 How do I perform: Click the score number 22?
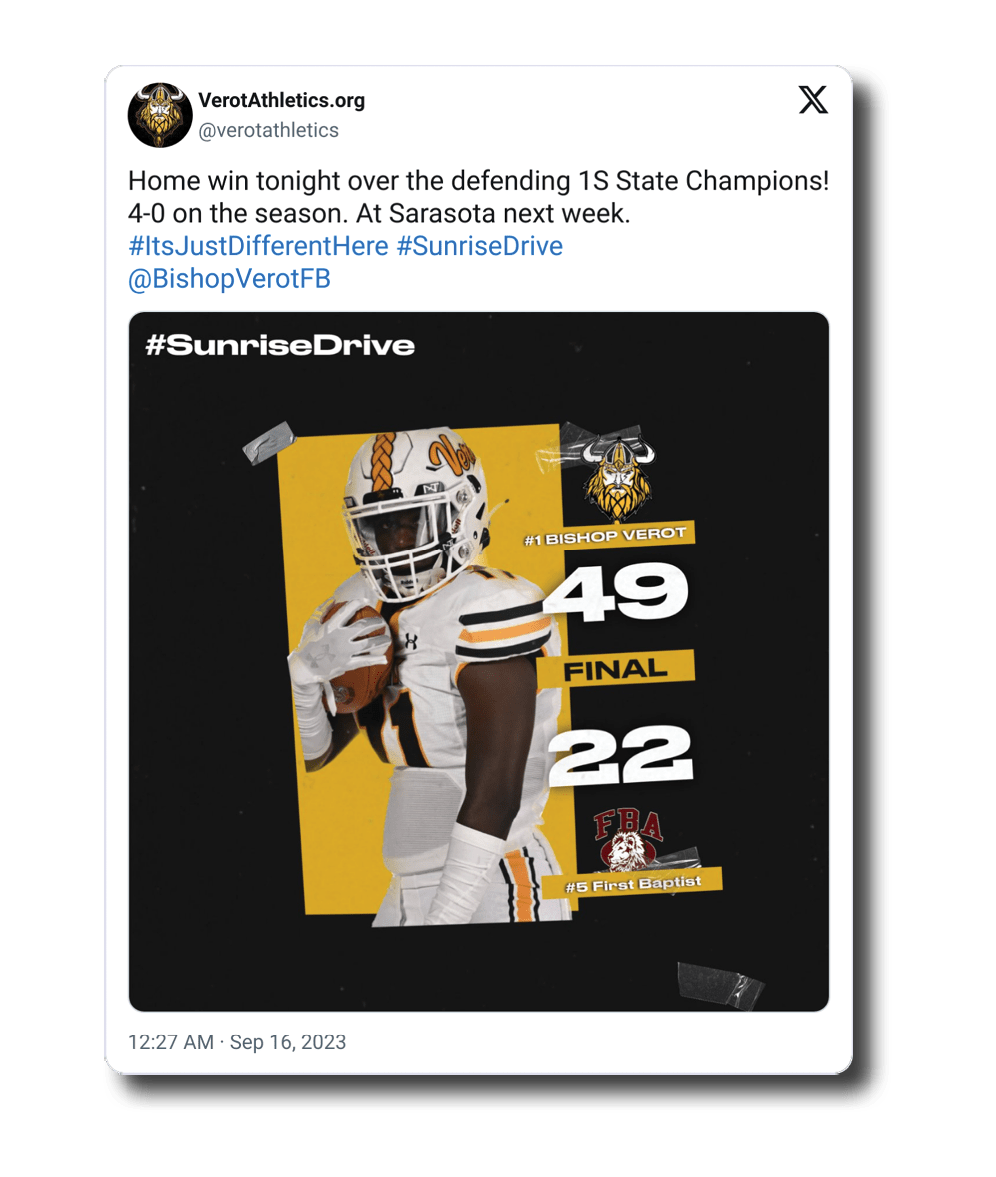coord(620,754)
